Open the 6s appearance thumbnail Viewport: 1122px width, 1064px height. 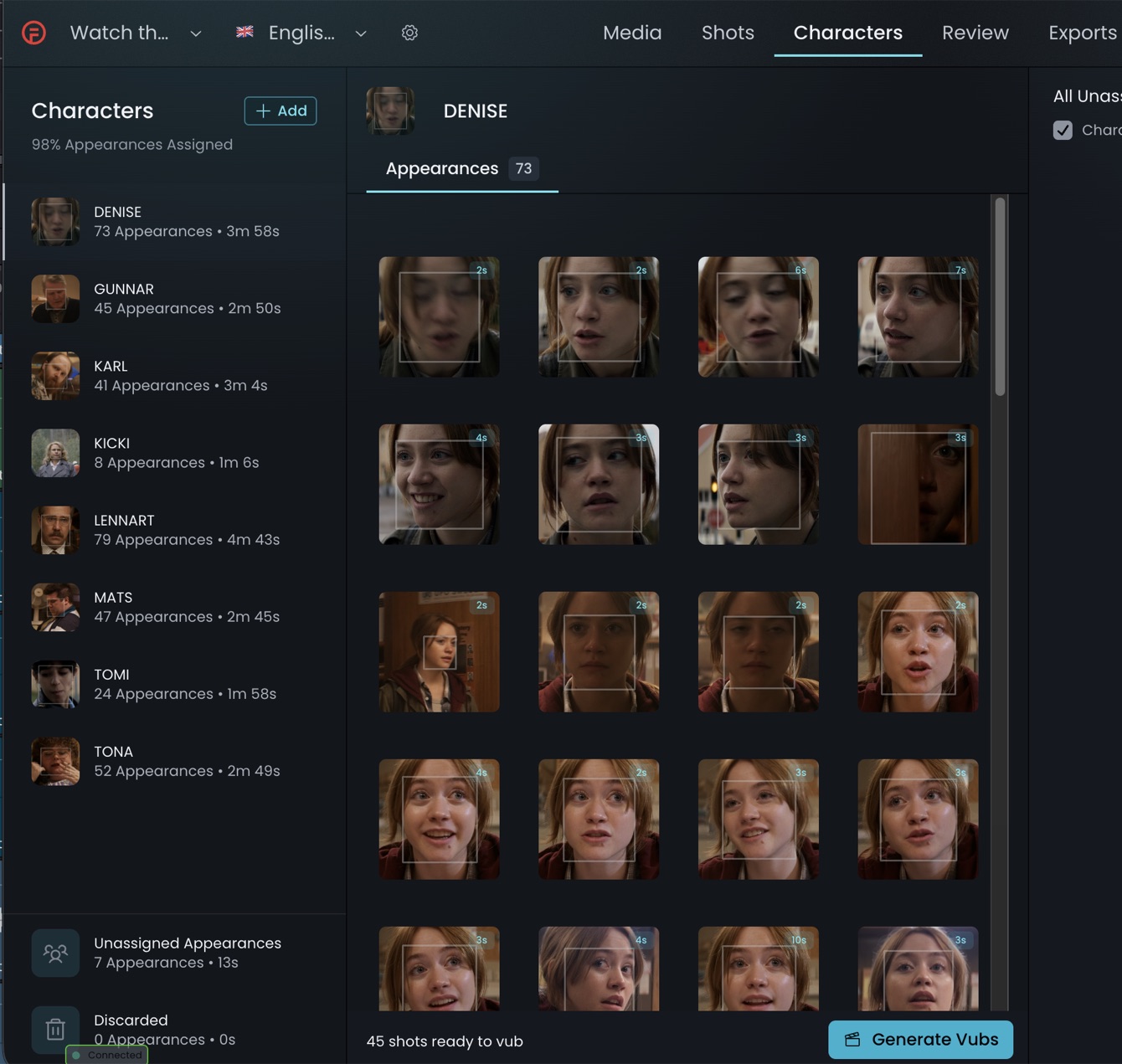click(758, 316)
